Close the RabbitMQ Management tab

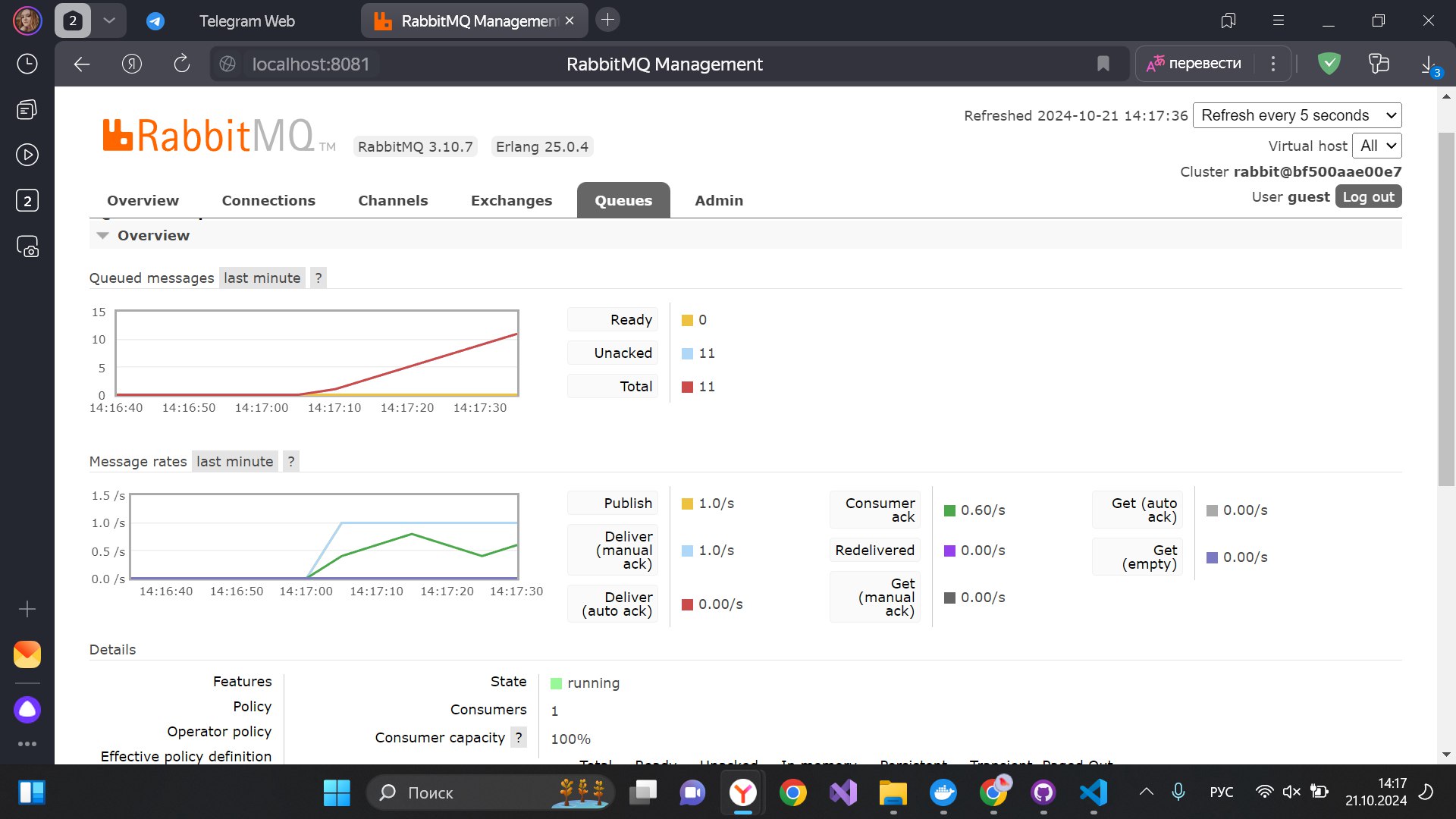click(570, 21)
